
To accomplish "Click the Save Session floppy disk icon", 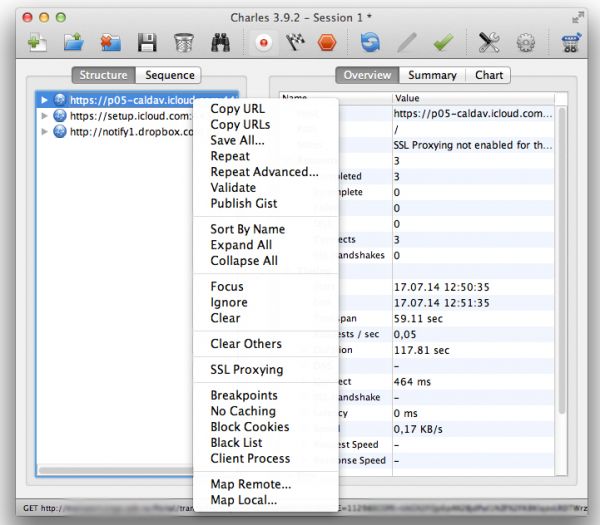I will 147,44.
